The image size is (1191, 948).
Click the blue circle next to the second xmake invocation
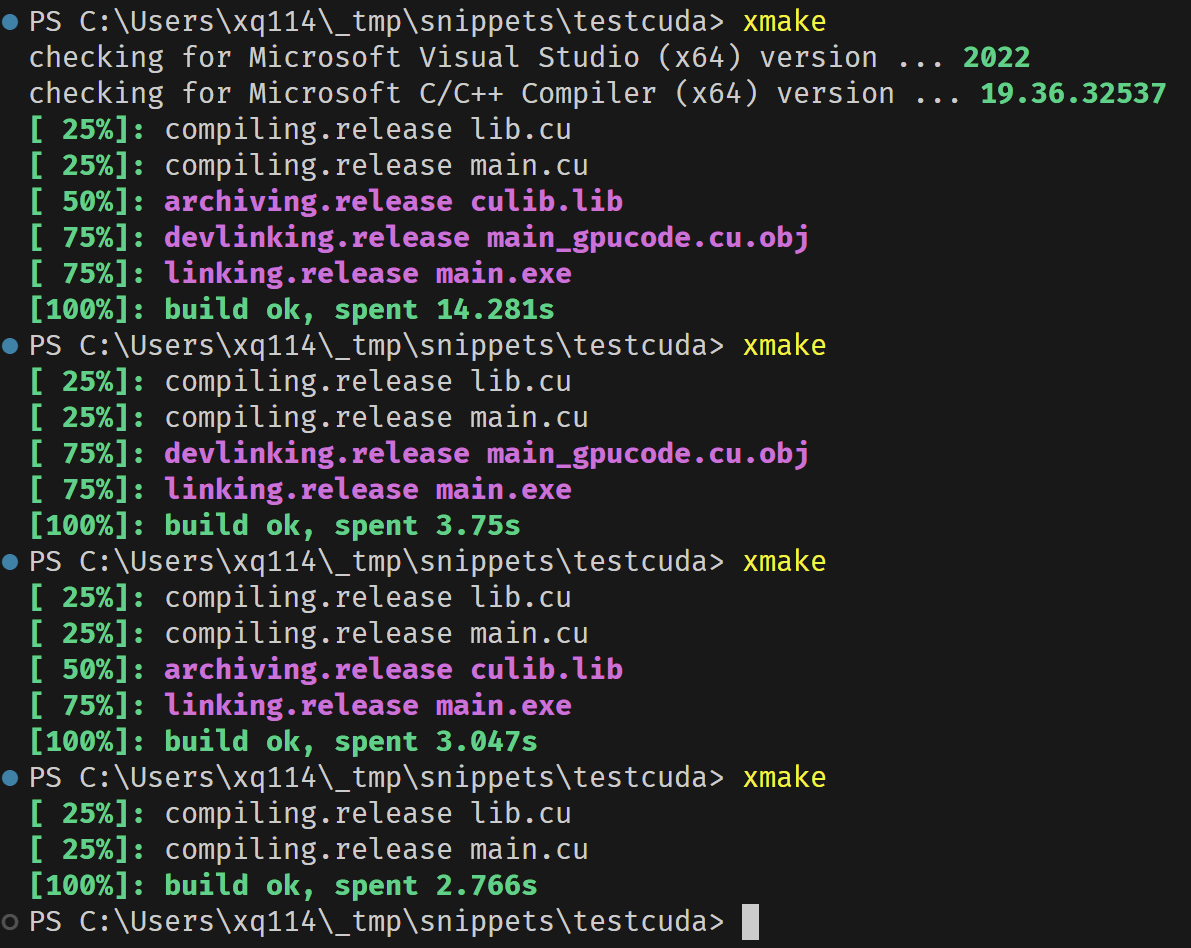[10, 343]
